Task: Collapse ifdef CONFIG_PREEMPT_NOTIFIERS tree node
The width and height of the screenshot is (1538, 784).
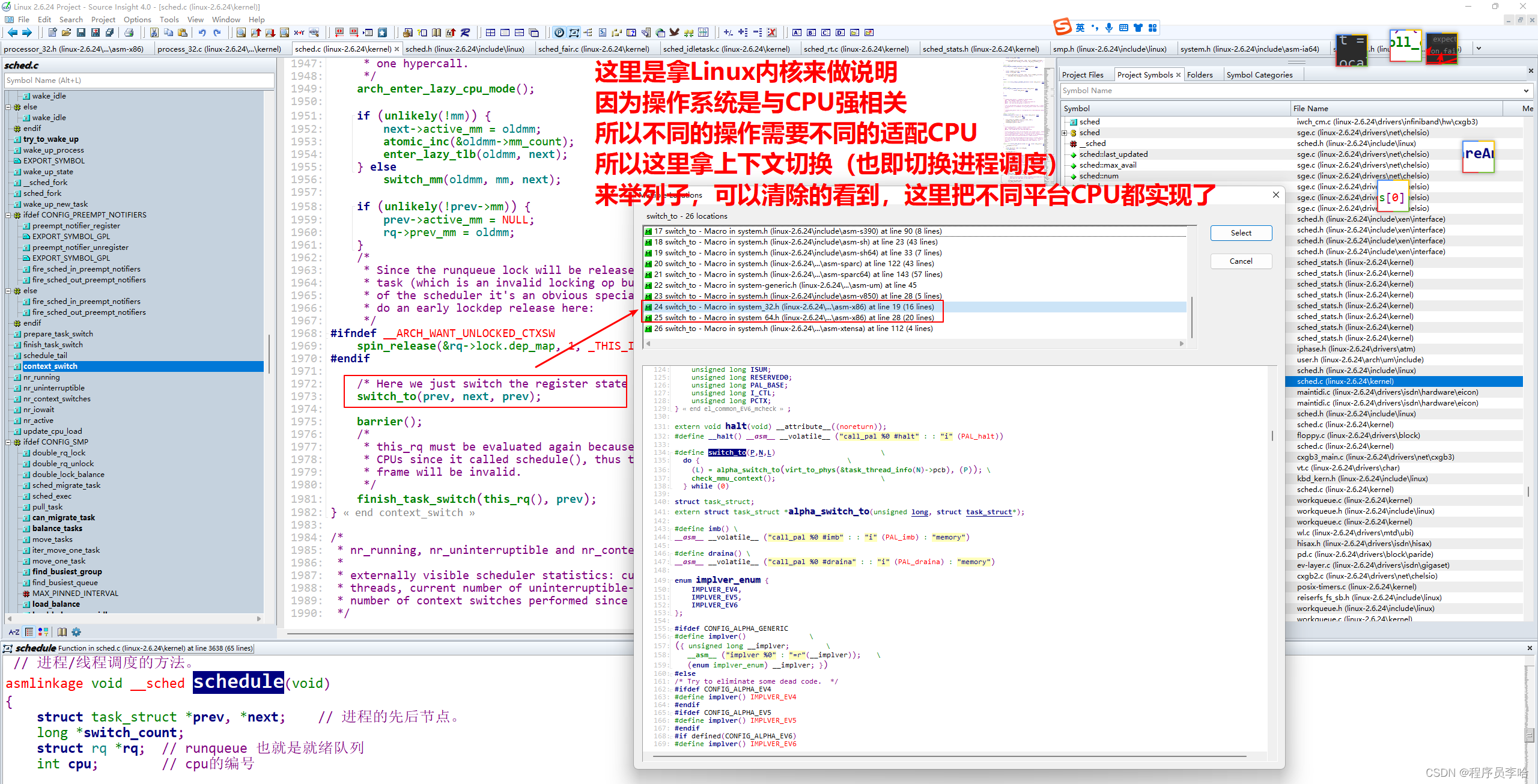Action: [8, 215]
